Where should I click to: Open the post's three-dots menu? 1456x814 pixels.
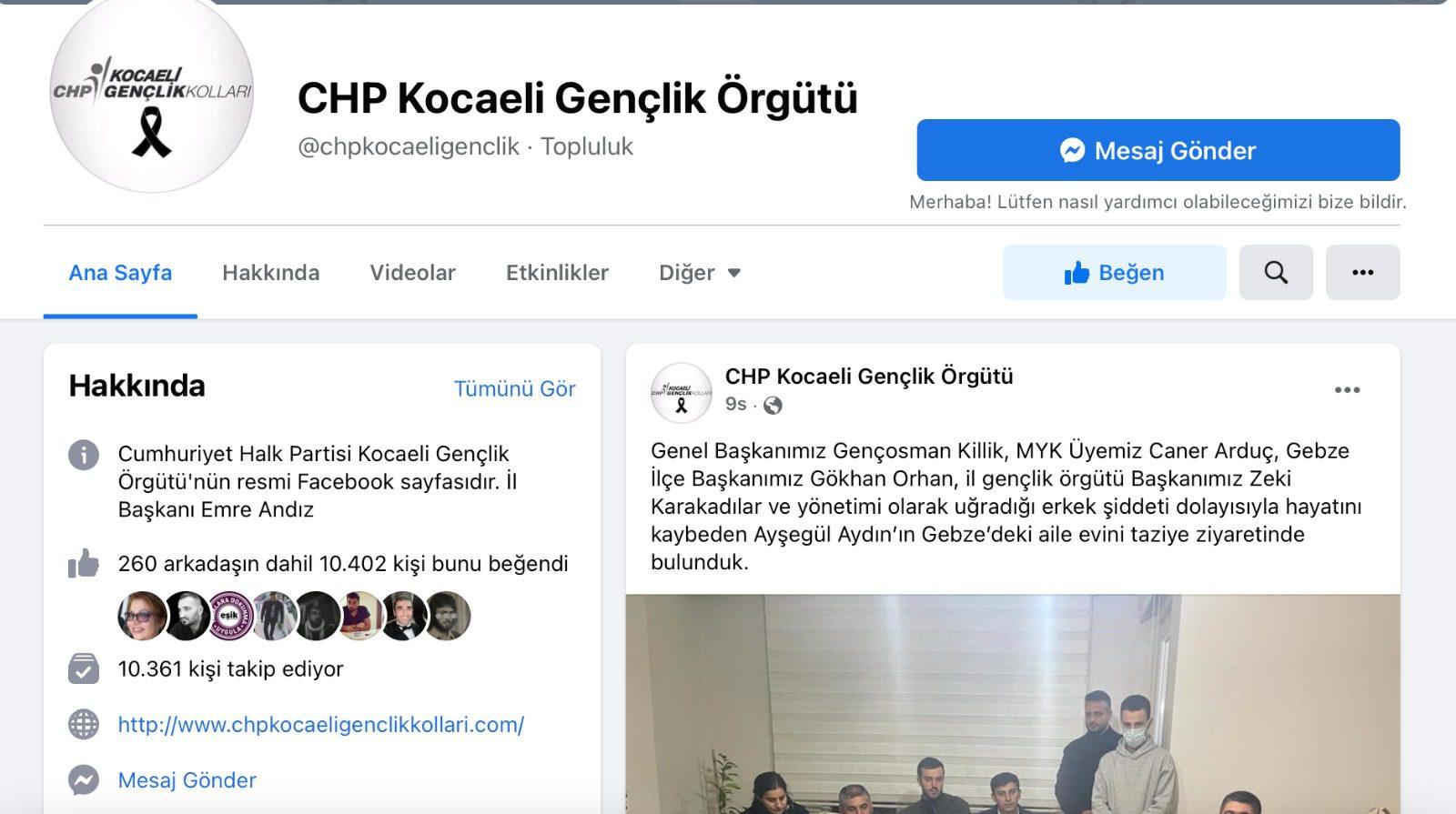pyautogui.click(x=1347, y=390)
